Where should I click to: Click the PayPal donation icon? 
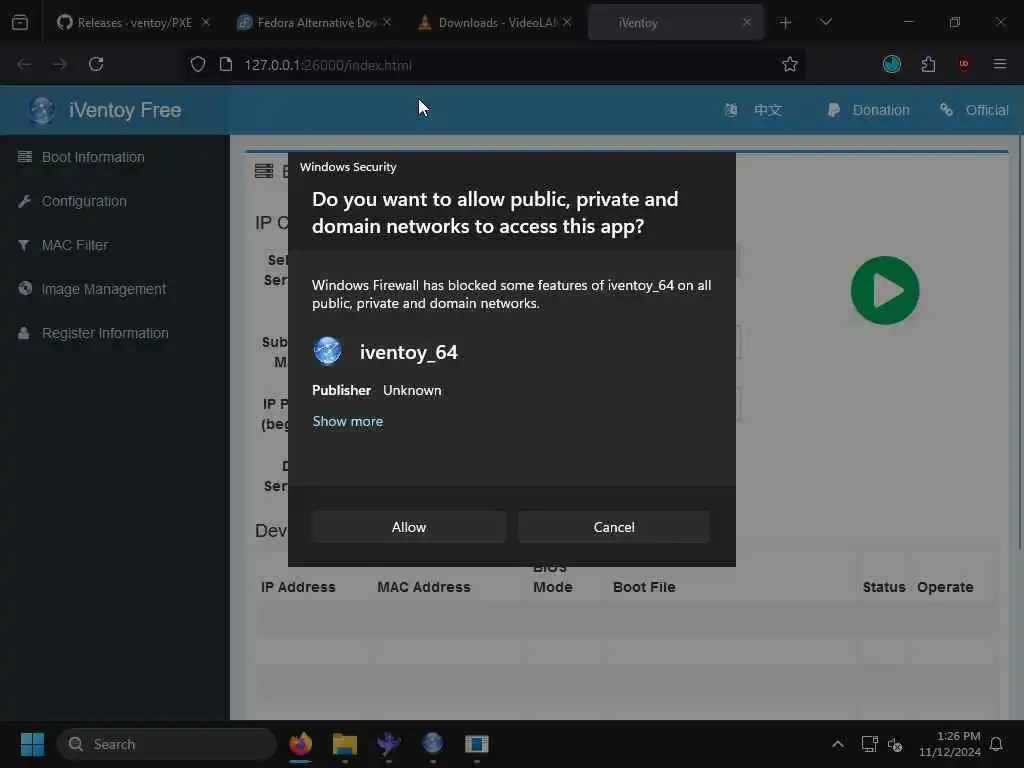pyautogui.click(x=833, y=110)
